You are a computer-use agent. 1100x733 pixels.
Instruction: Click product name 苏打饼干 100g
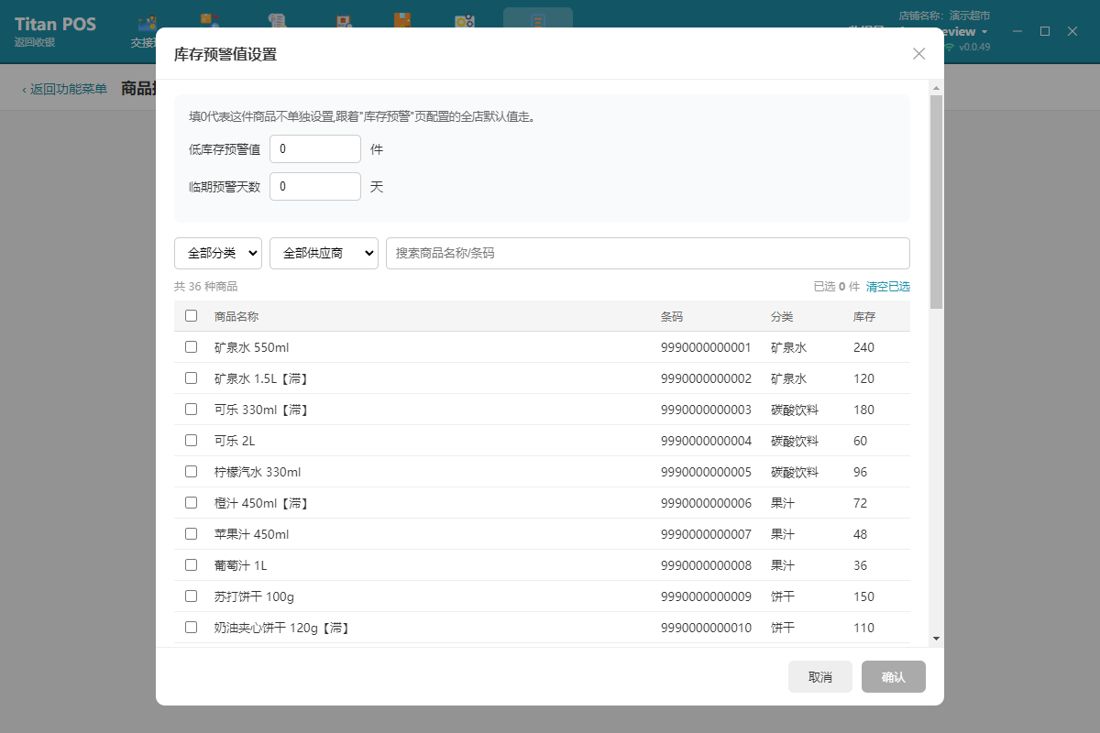click(x=254, y=596)
